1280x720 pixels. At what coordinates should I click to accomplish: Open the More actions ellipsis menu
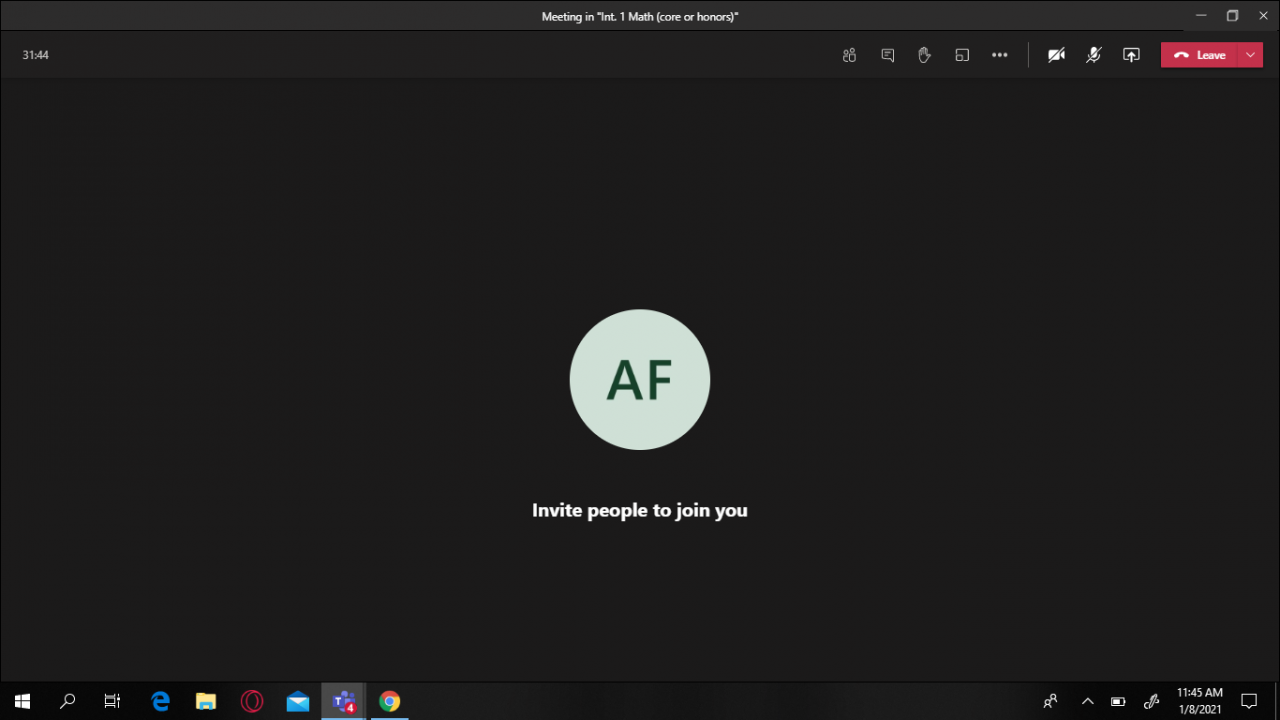(999, 55)
